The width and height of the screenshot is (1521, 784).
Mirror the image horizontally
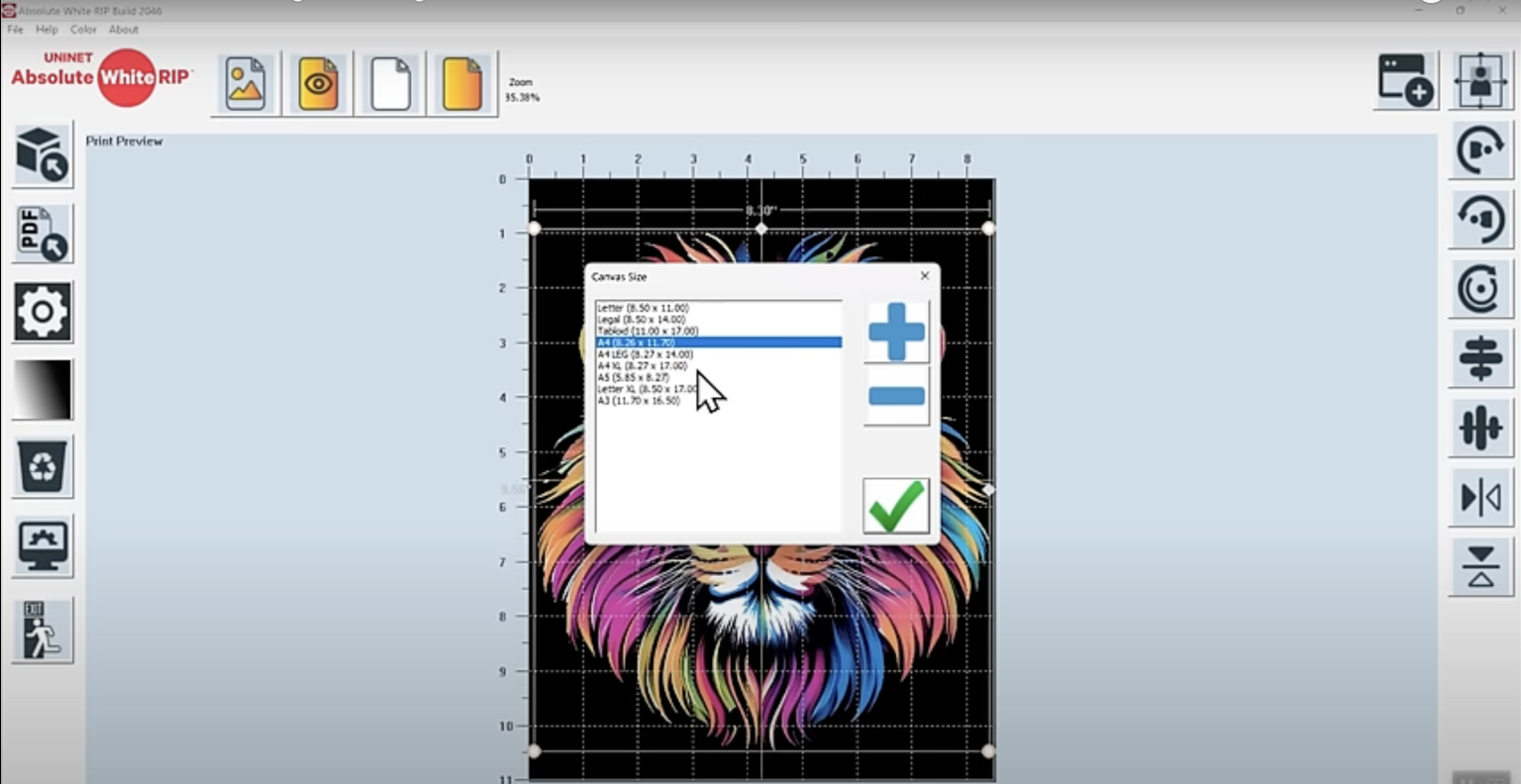[x=1479, y=498]
